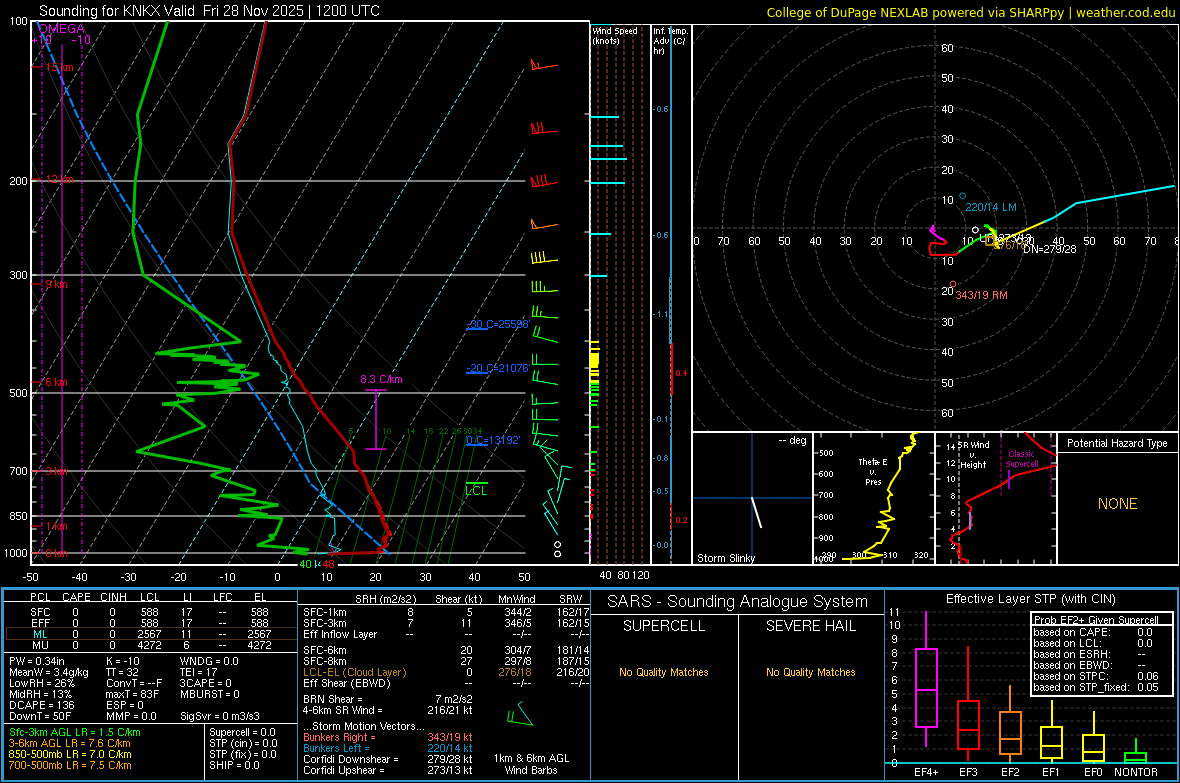
Task: Select the Eff Inflow Layer row
Action: [444, 634]
